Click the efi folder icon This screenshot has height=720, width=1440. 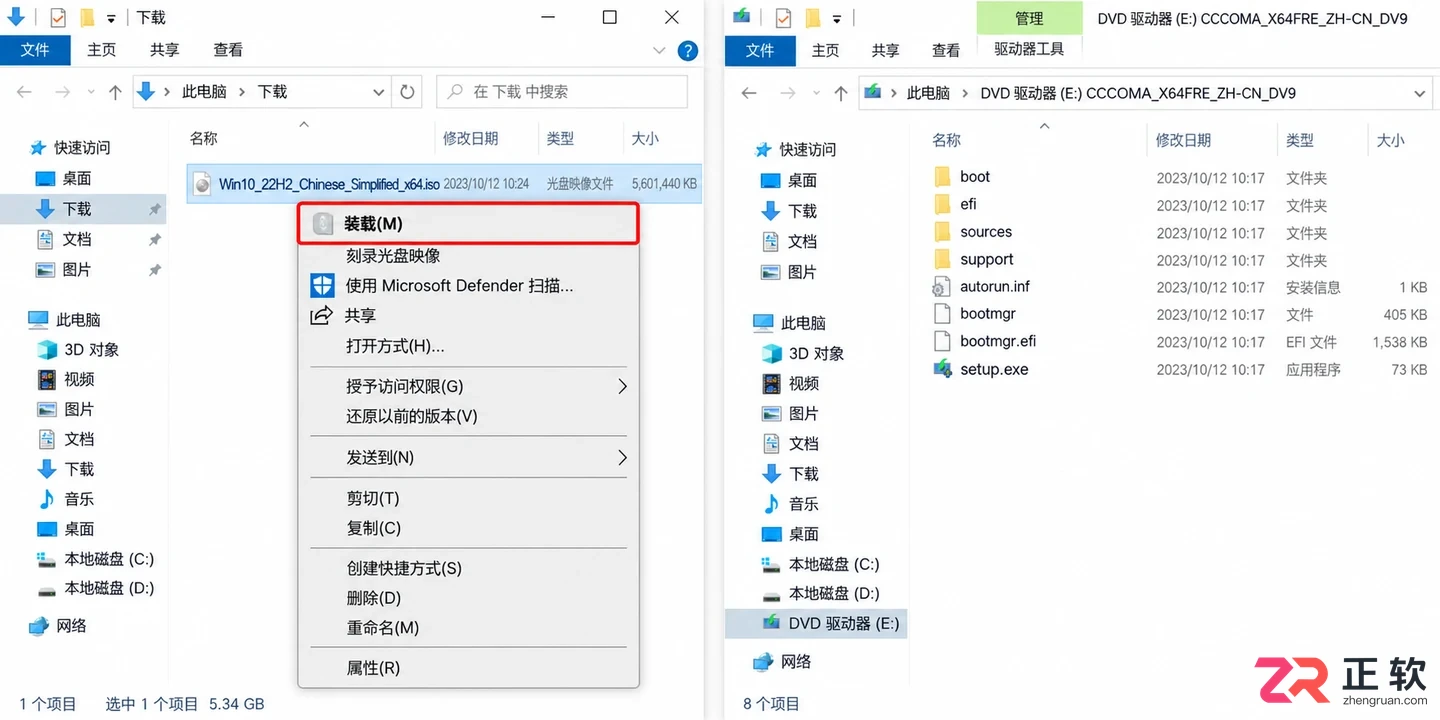pos(942,204)
